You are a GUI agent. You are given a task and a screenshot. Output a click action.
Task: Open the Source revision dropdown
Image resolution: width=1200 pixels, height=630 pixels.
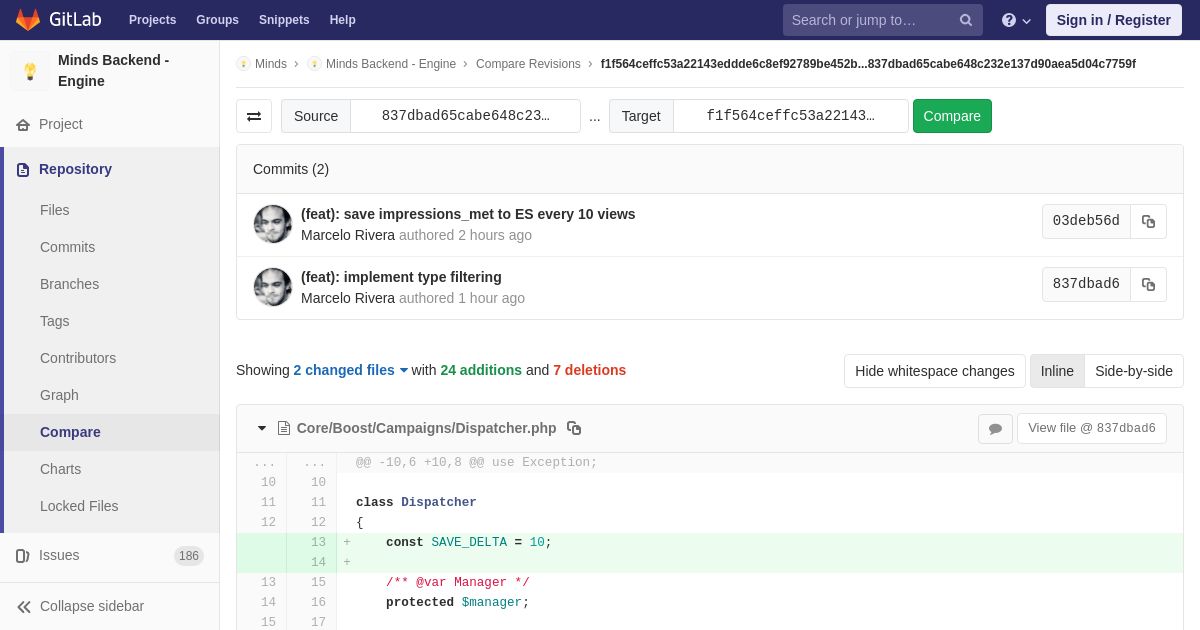(x=465, y=116)
